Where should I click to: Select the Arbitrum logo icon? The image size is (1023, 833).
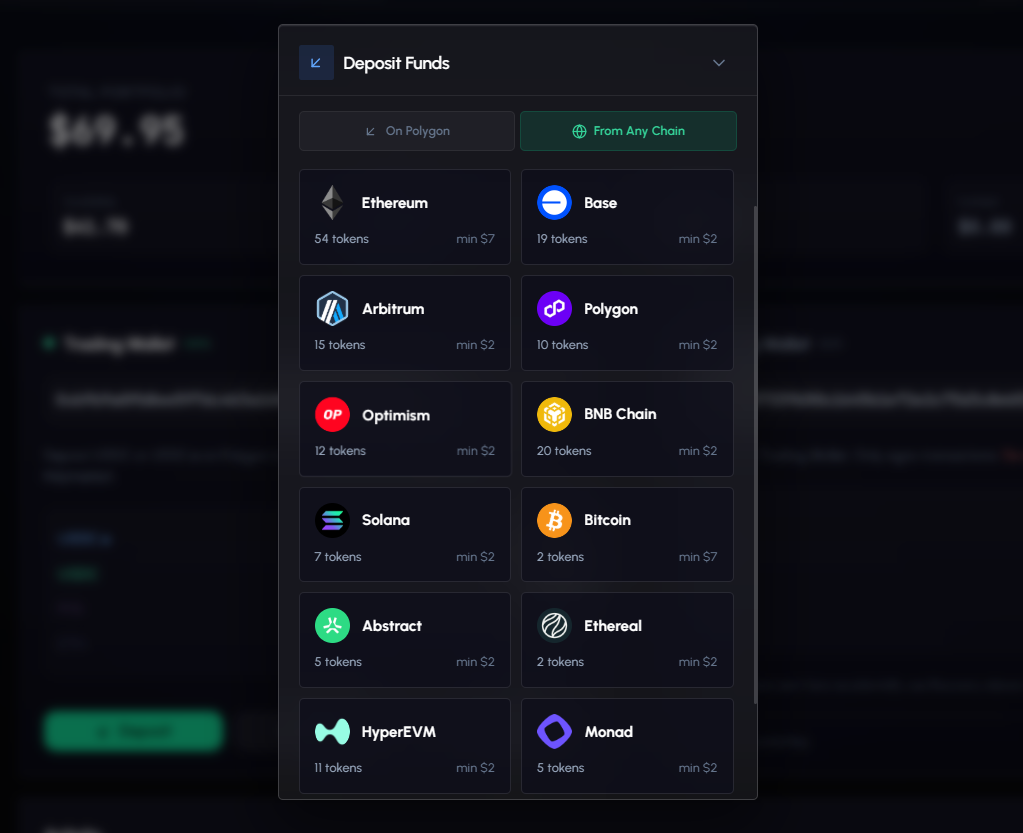coord(332,309)
